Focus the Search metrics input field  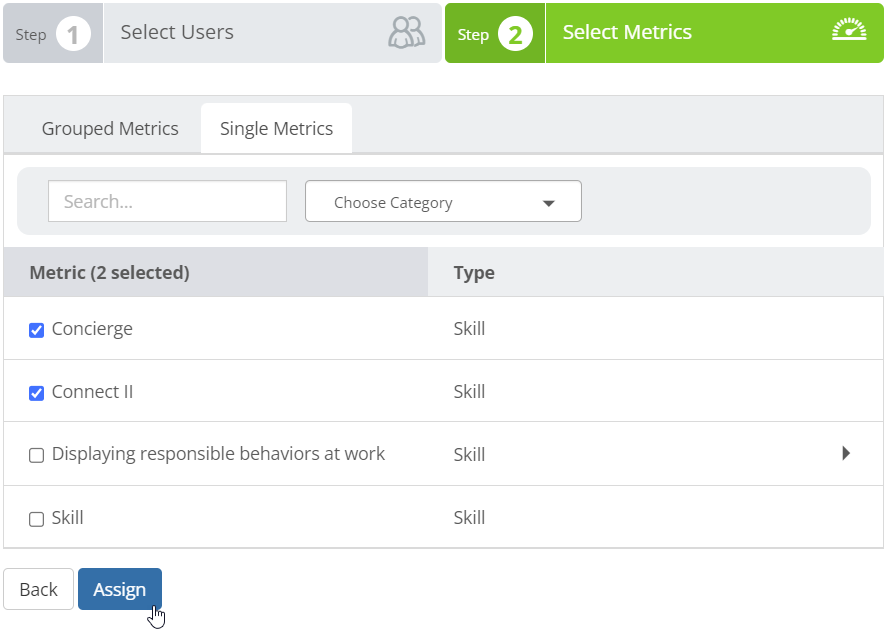167,201
